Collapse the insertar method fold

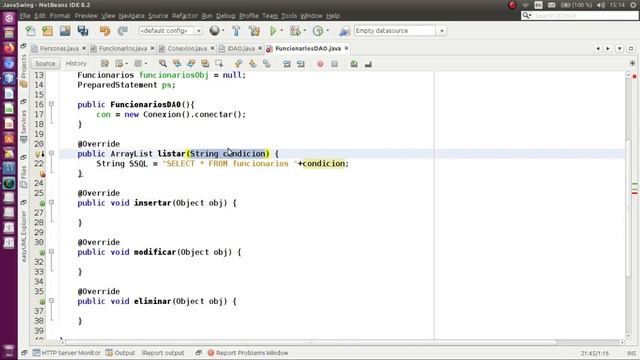click(x=51, y=202)
